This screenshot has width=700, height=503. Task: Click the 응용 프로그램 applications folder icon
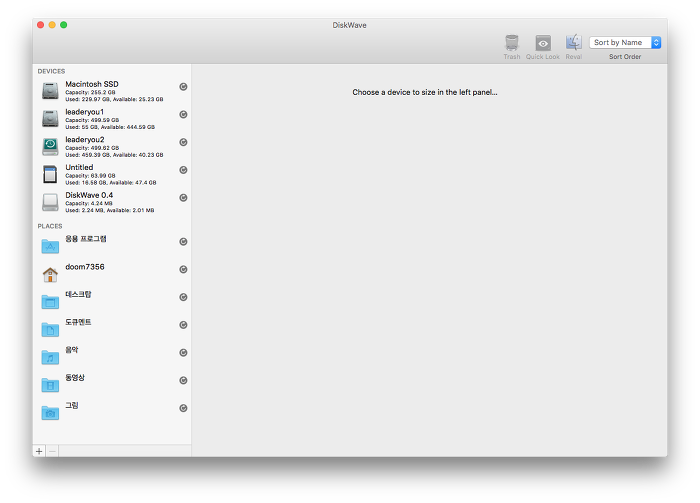(50, 245)
